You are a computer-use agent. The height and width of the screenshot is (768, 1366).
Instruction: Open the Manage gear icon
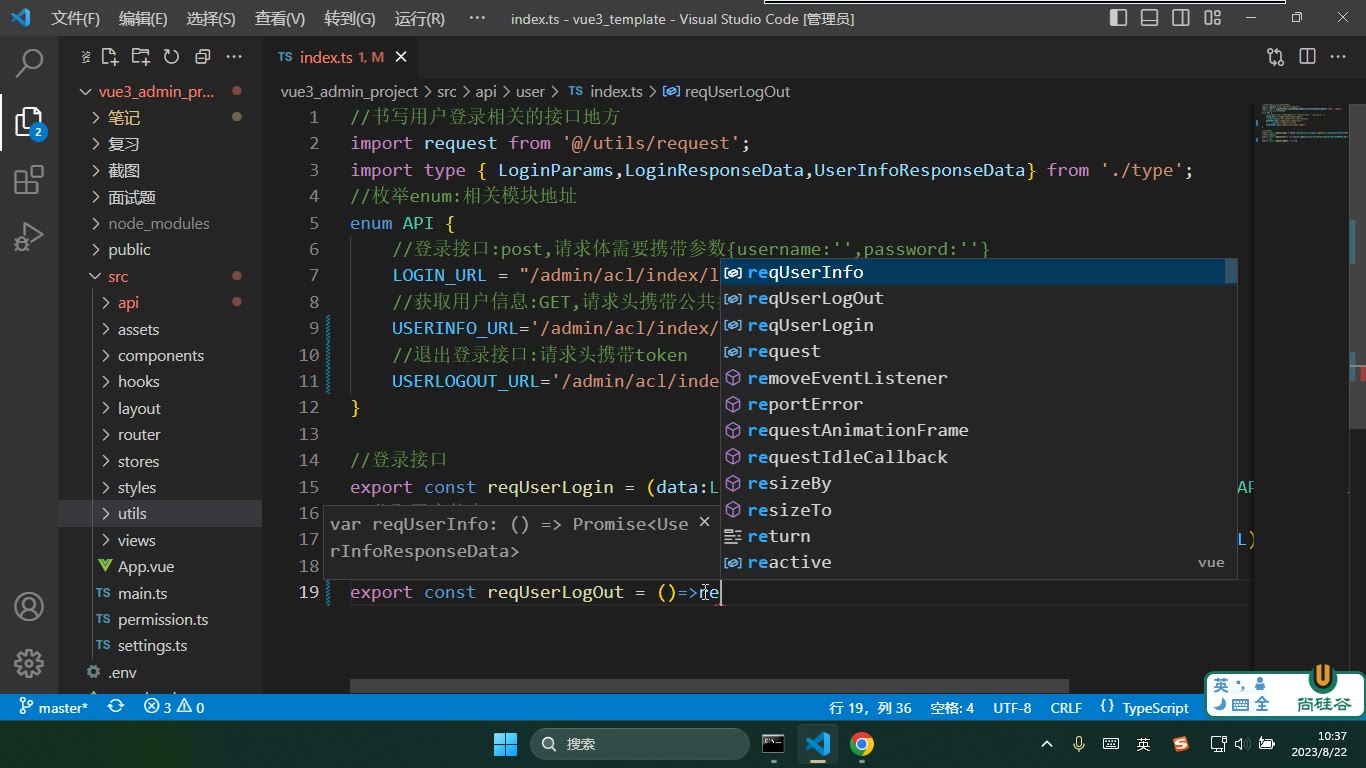[x=29, y=663]
